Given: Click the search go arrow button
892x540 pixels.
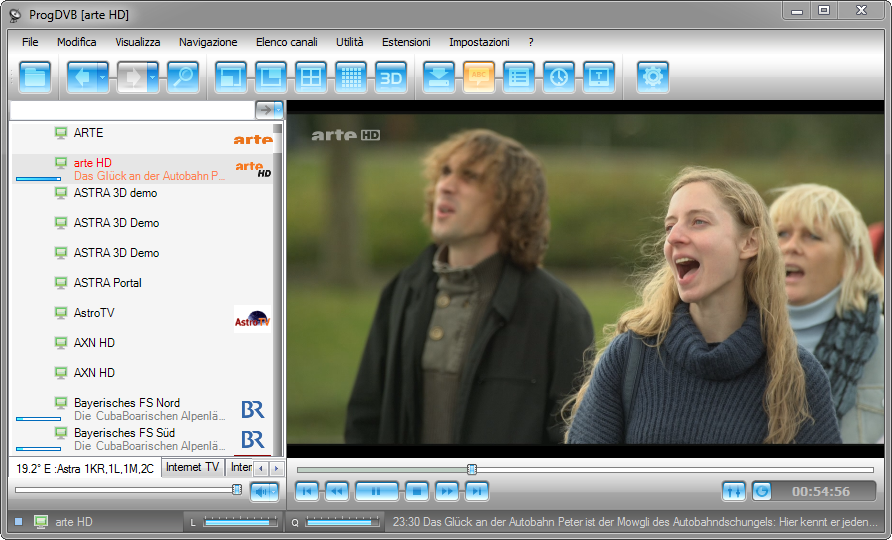Looking at the screenshot, I should [265, 109].
